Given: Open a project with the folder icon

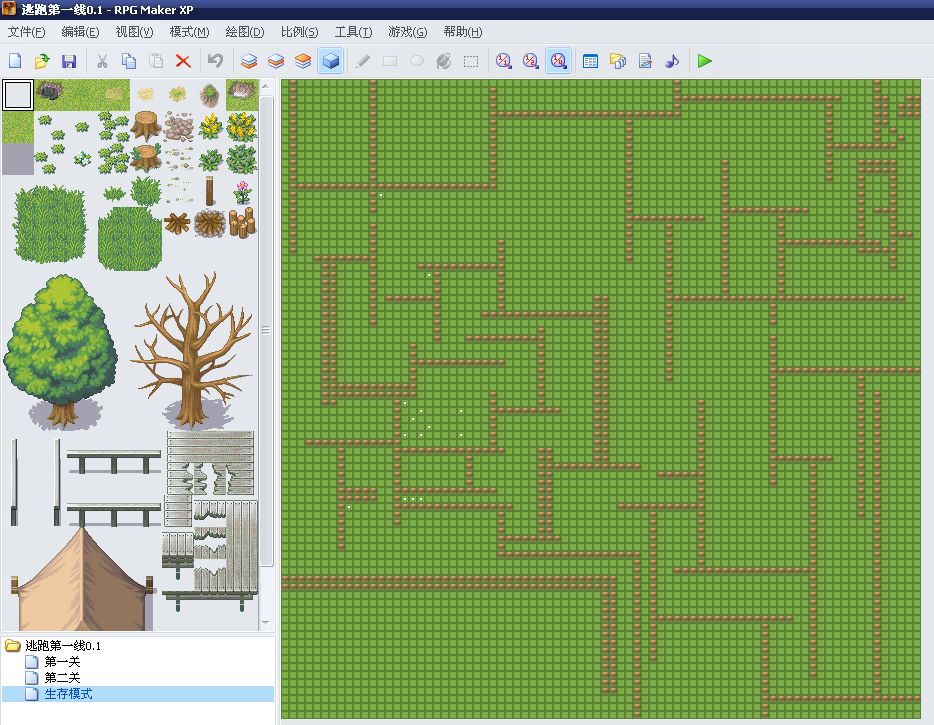Looking at the screenshot, I should 42,61.
